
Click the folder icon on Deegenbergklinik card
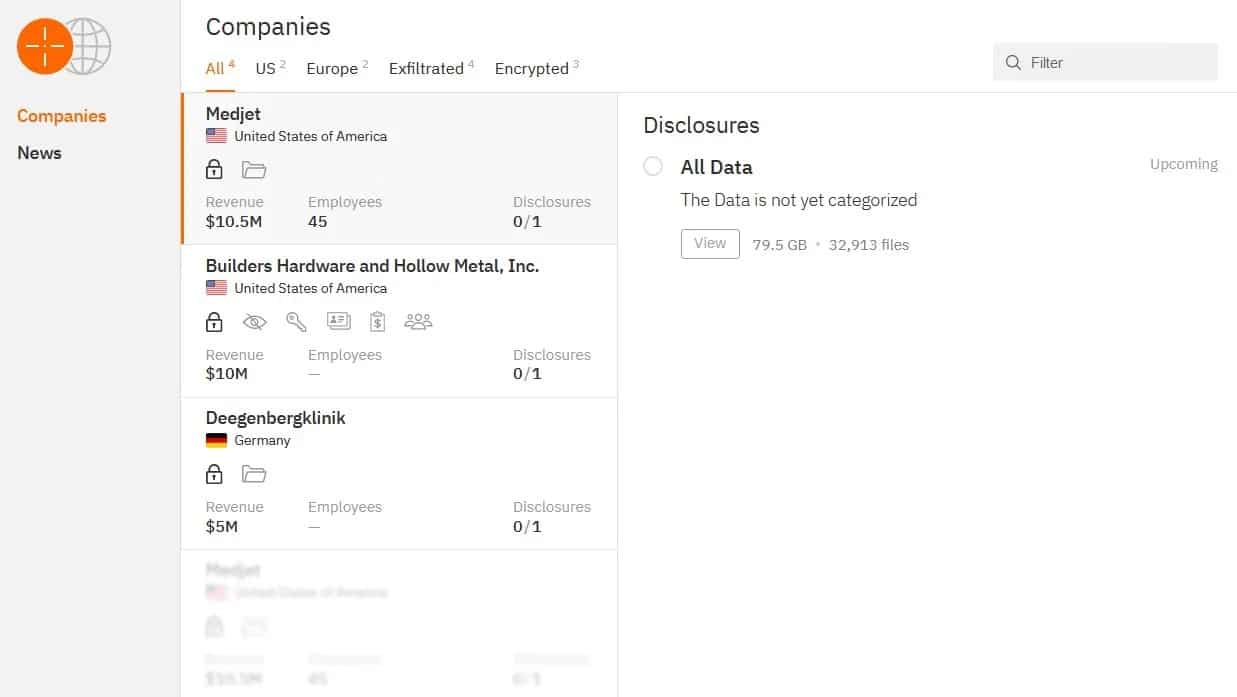pyautogui.click(x=254, y=474)
